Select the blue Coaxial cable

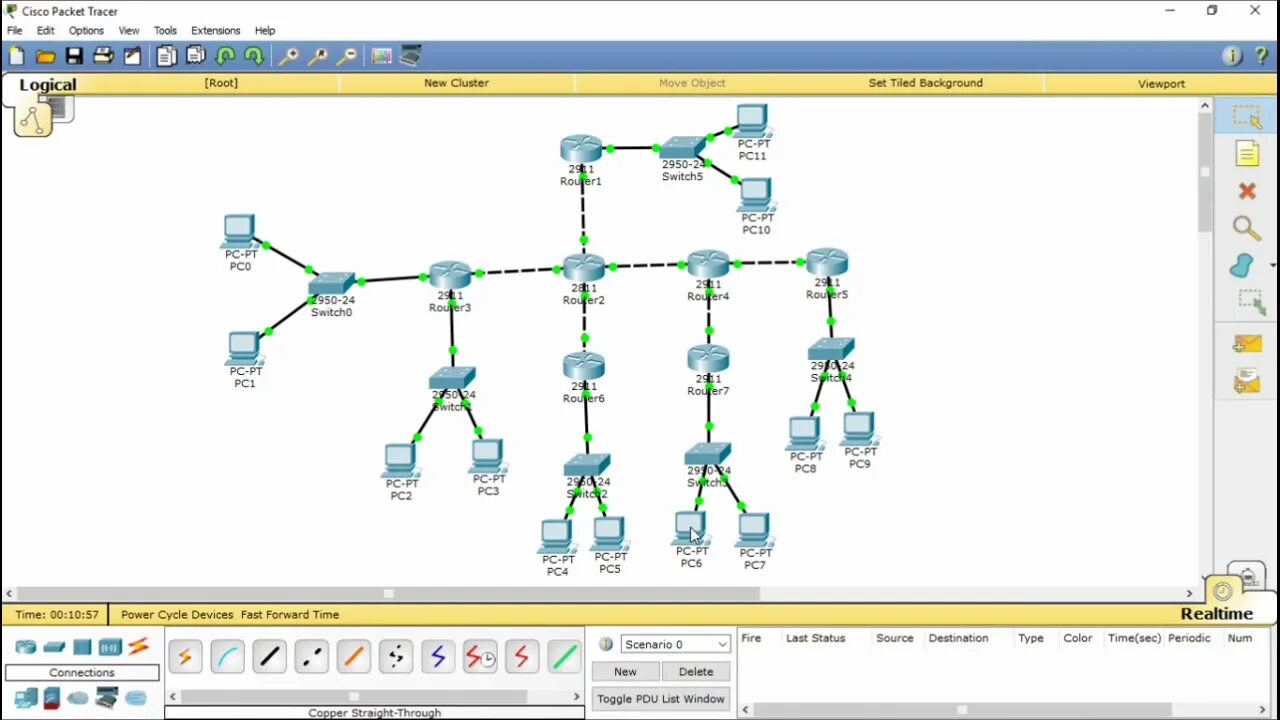tap(437, 656)
